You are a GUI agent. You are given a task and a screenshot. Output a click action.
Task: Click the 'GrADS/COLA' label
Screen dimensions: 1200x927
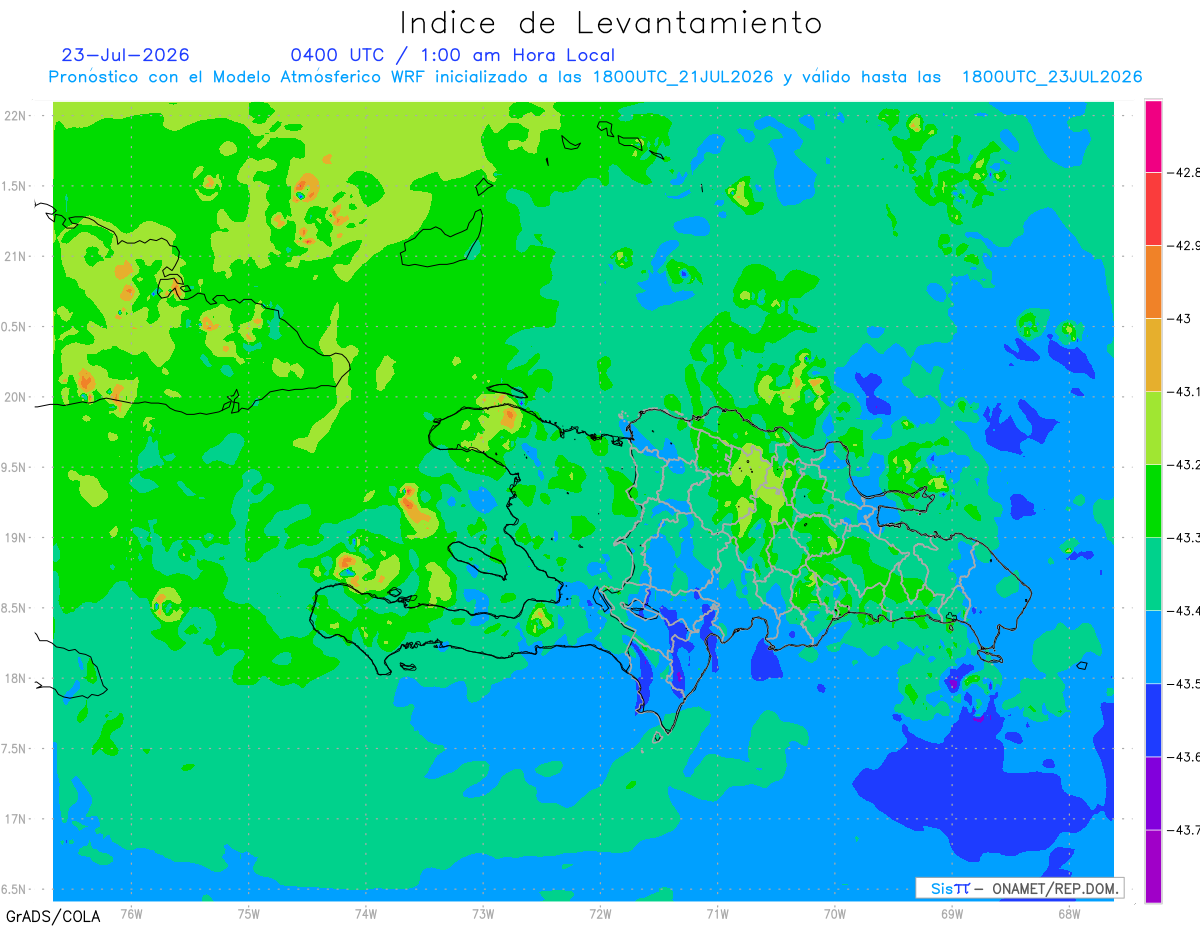(x=53, y=916)
